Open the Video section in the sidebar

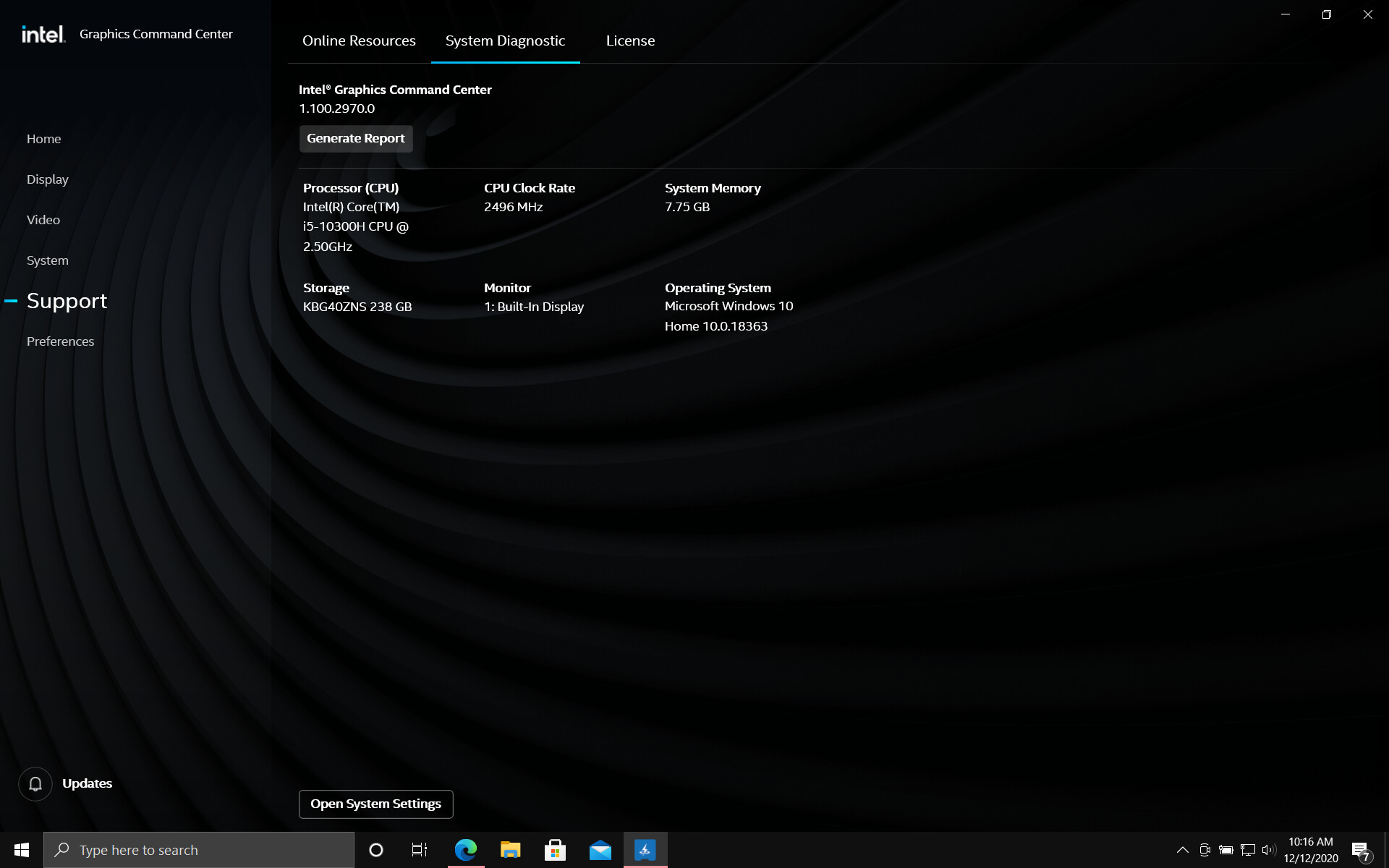pos(43,220)
